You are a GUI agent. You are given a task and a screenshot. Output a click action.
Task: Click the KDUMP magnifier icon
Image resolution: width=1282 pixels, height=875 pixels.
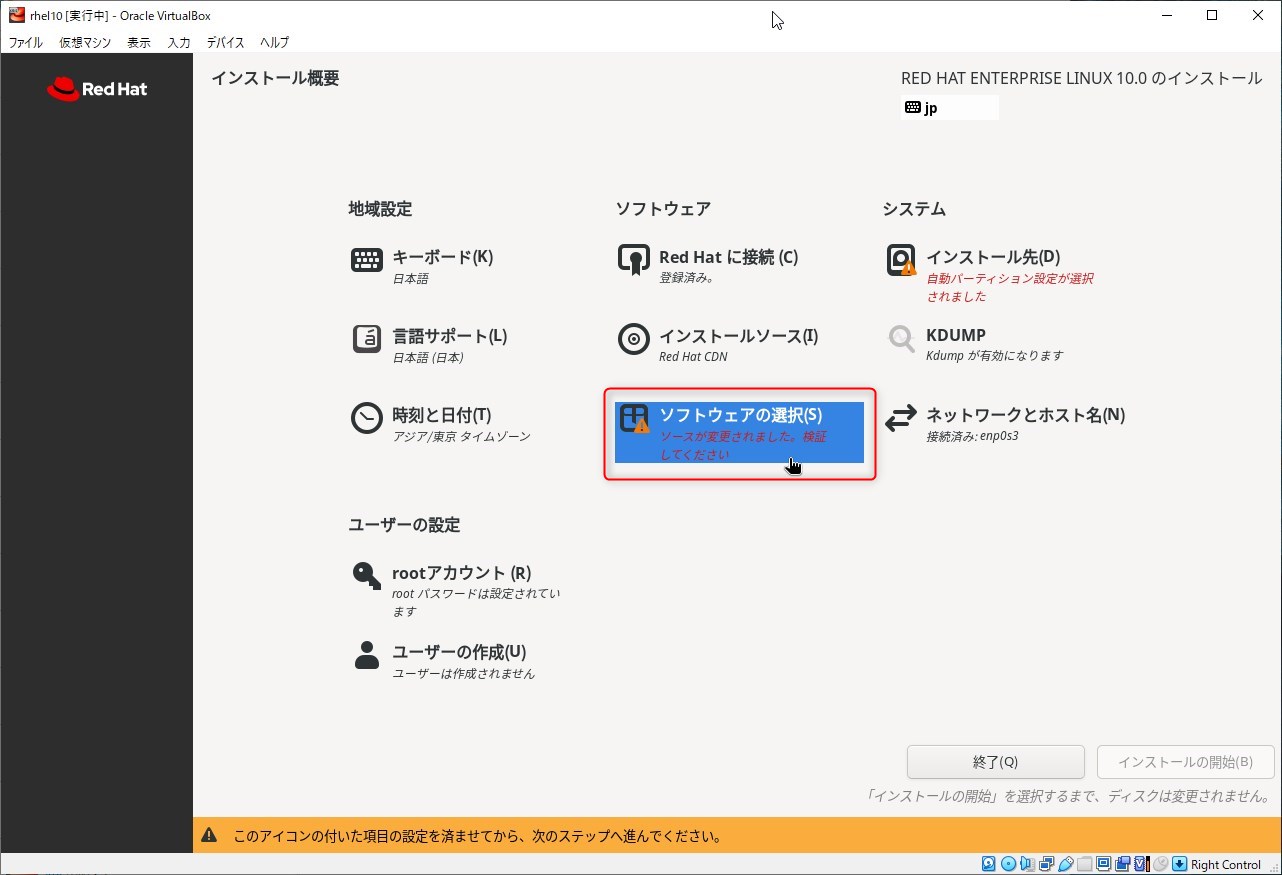[901, 339]
